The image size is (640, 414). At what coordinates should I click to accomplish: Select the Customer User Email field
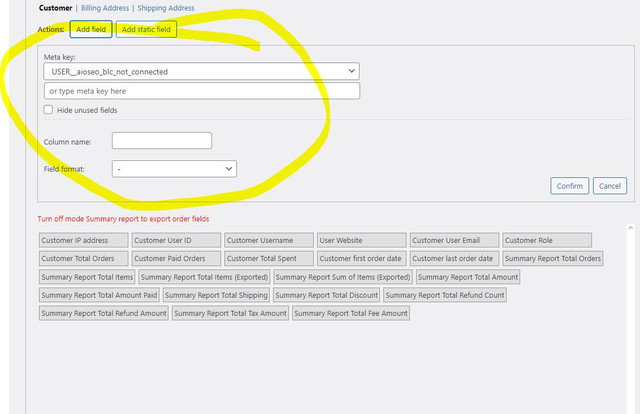coord(454,240)
